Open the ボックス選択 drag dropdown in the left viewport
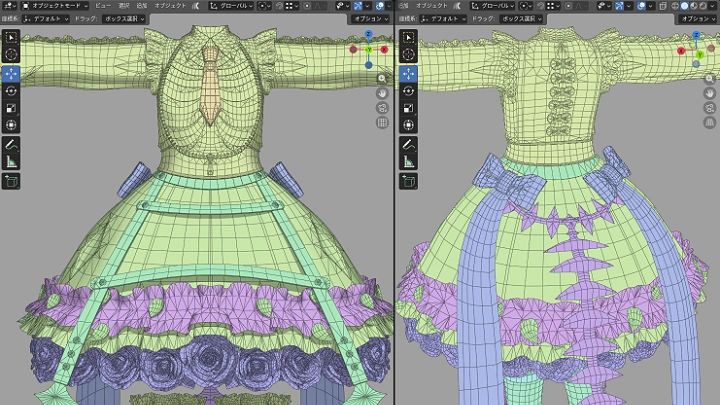The height and width of the screenshot is (405, 720). (x=124, y=19)
